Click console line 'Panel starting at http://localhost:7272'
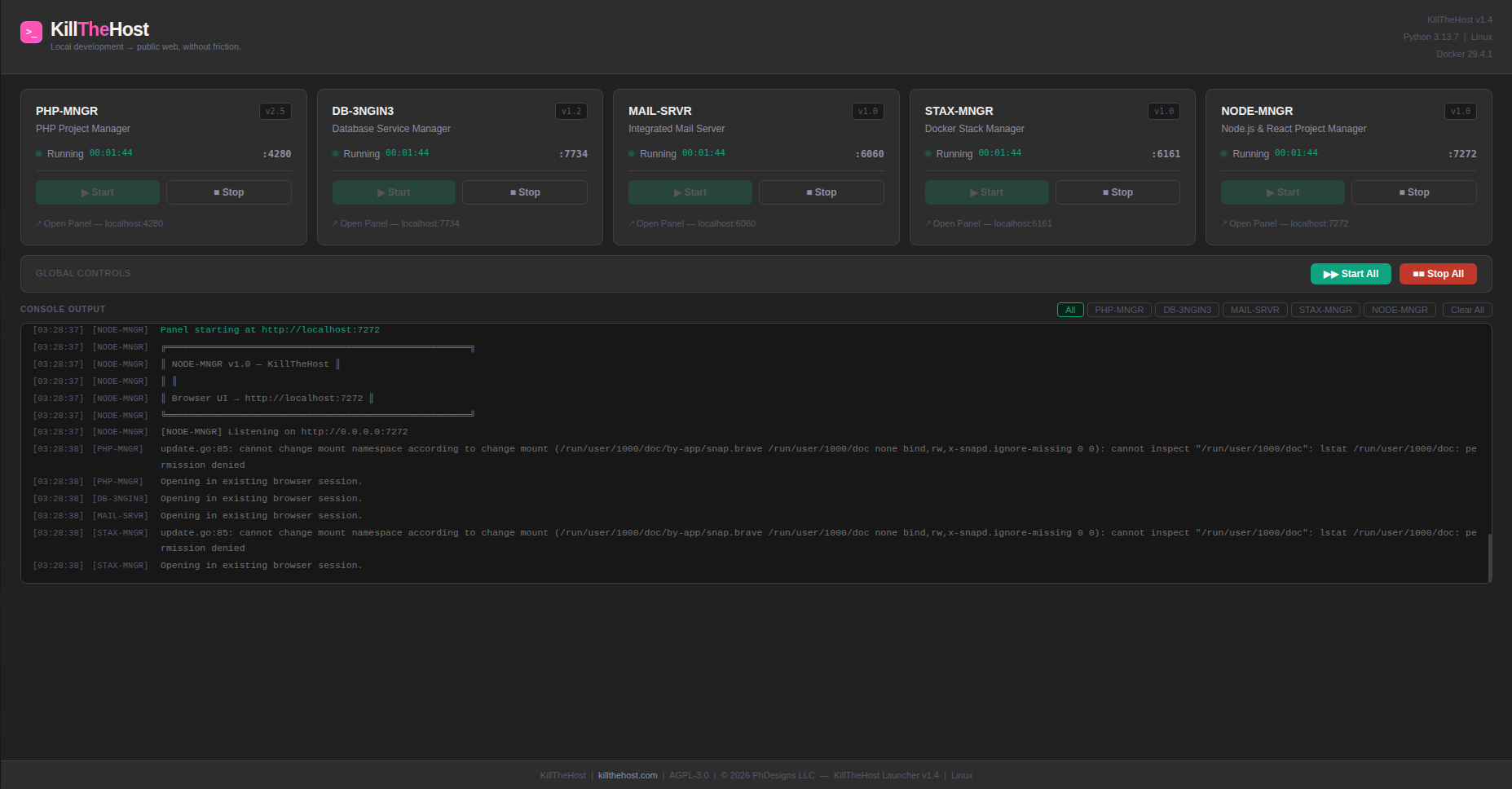 click(x=270, y=330)
